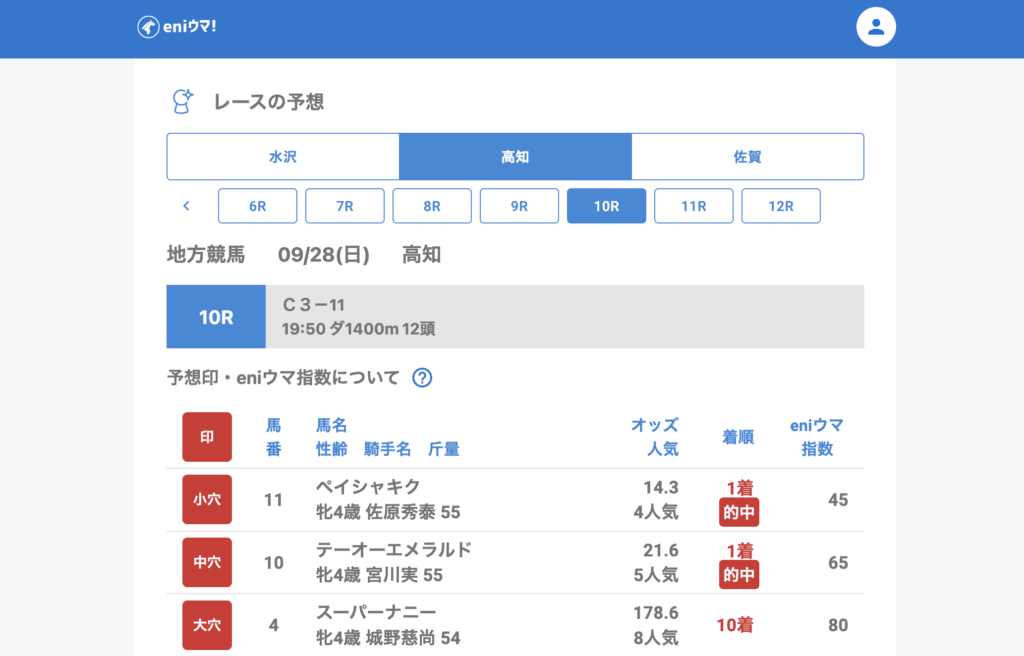Screen dimensions: 1024x656
Task: Select race 12R
Action: click(780, 206)
